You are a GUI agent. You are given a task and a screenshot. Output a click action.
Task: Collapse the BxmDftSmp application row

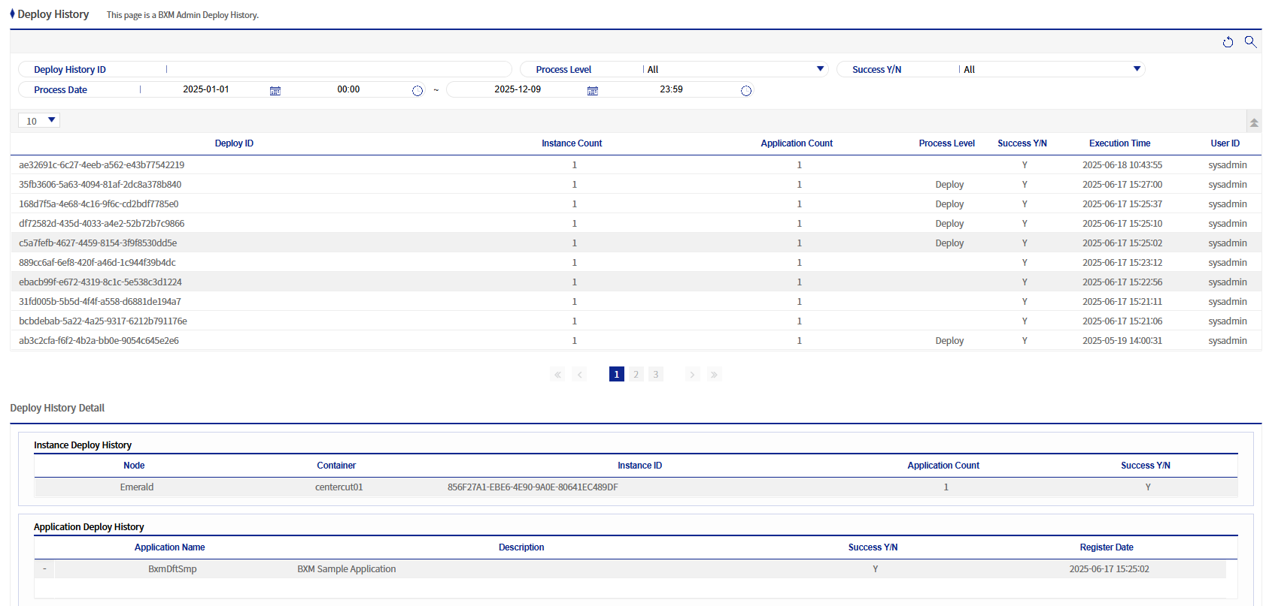pos(44,569)
